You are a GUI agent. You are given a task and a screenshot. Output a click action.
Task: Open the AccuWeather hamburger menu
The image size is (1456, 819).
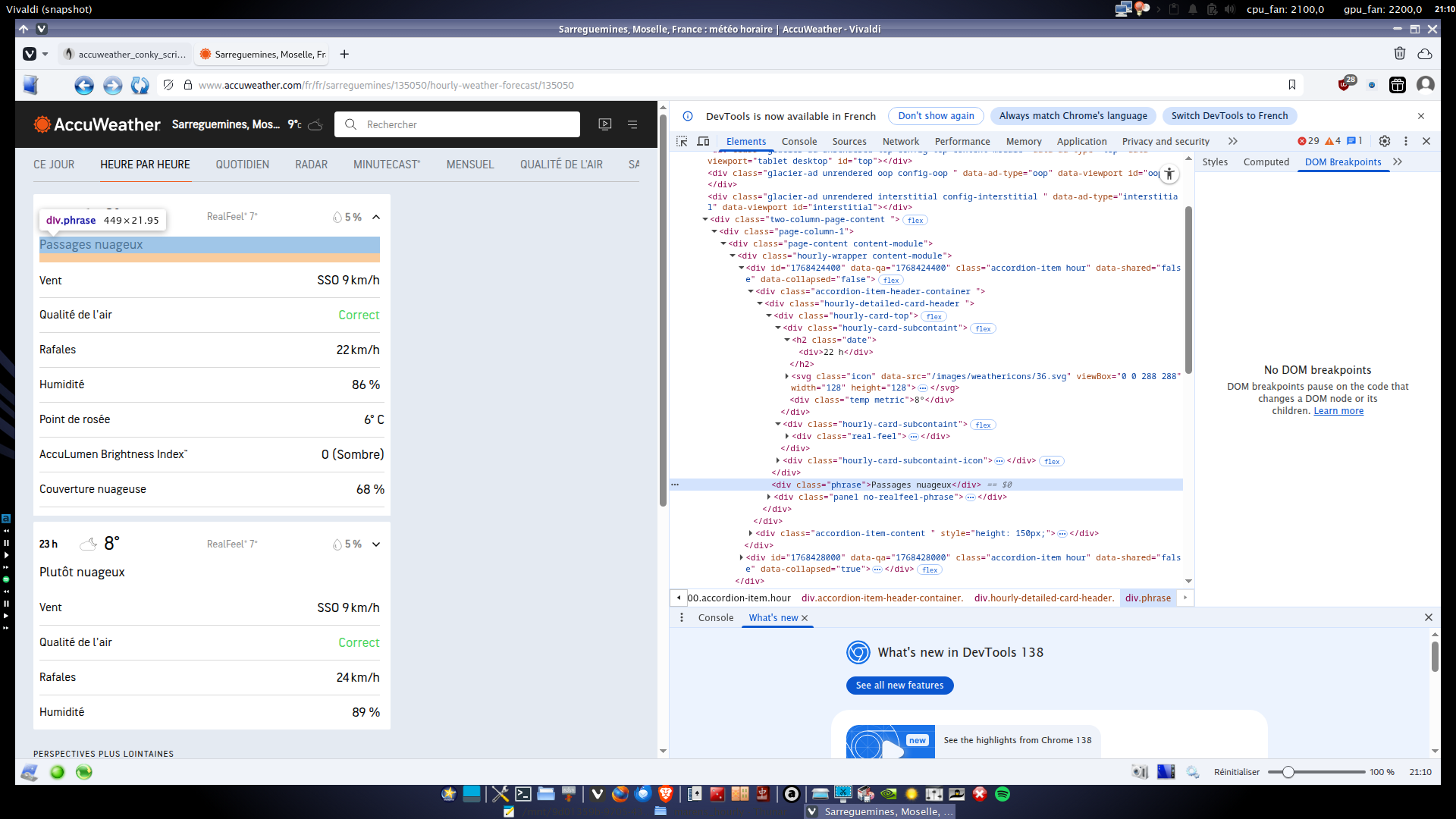pos(632,124)
